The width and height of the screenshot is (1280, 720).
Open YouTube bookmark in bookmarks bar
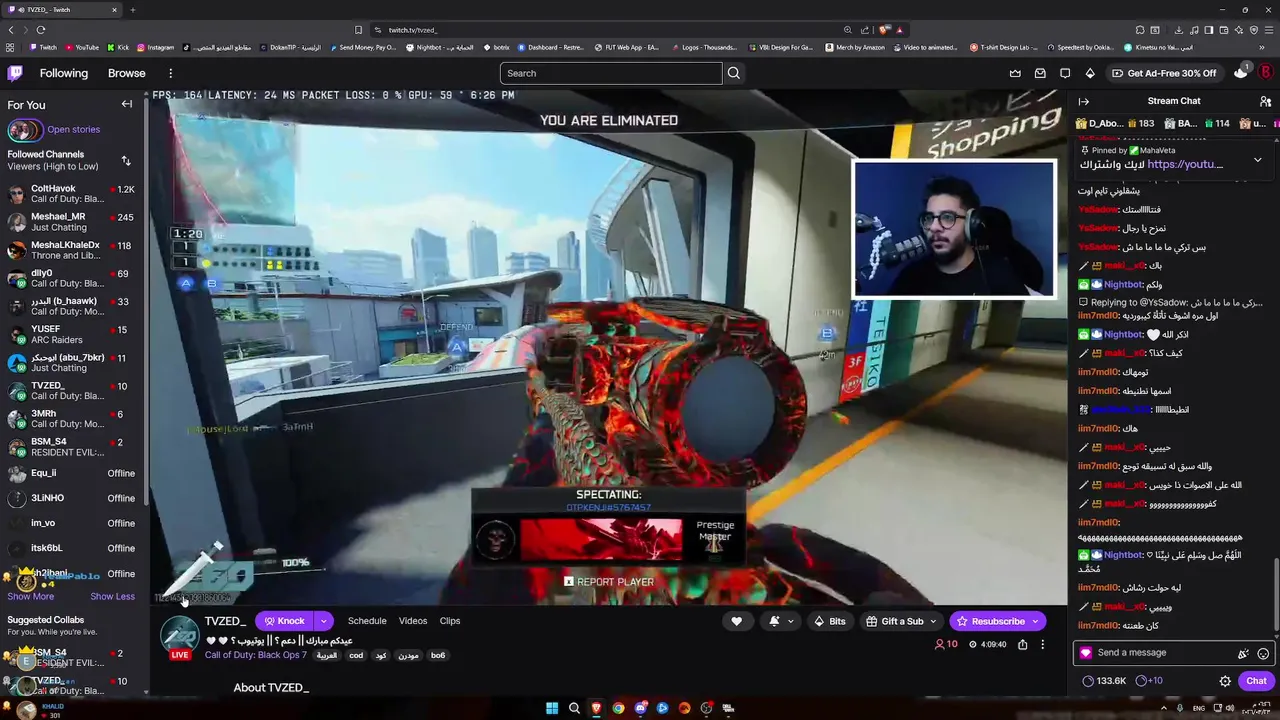(82, 47)
